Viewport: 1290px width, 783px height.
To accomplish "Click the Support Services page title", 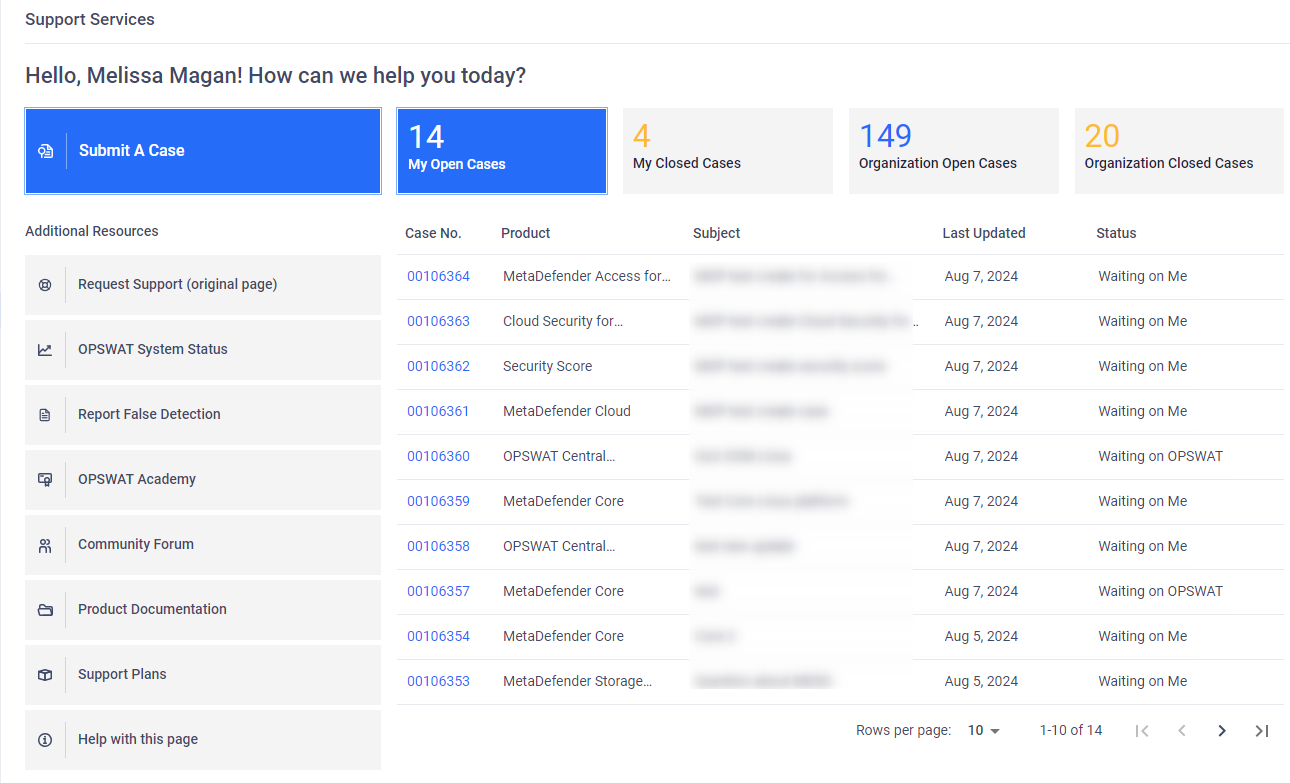I will pyautogui.click(x=90, y=20).
